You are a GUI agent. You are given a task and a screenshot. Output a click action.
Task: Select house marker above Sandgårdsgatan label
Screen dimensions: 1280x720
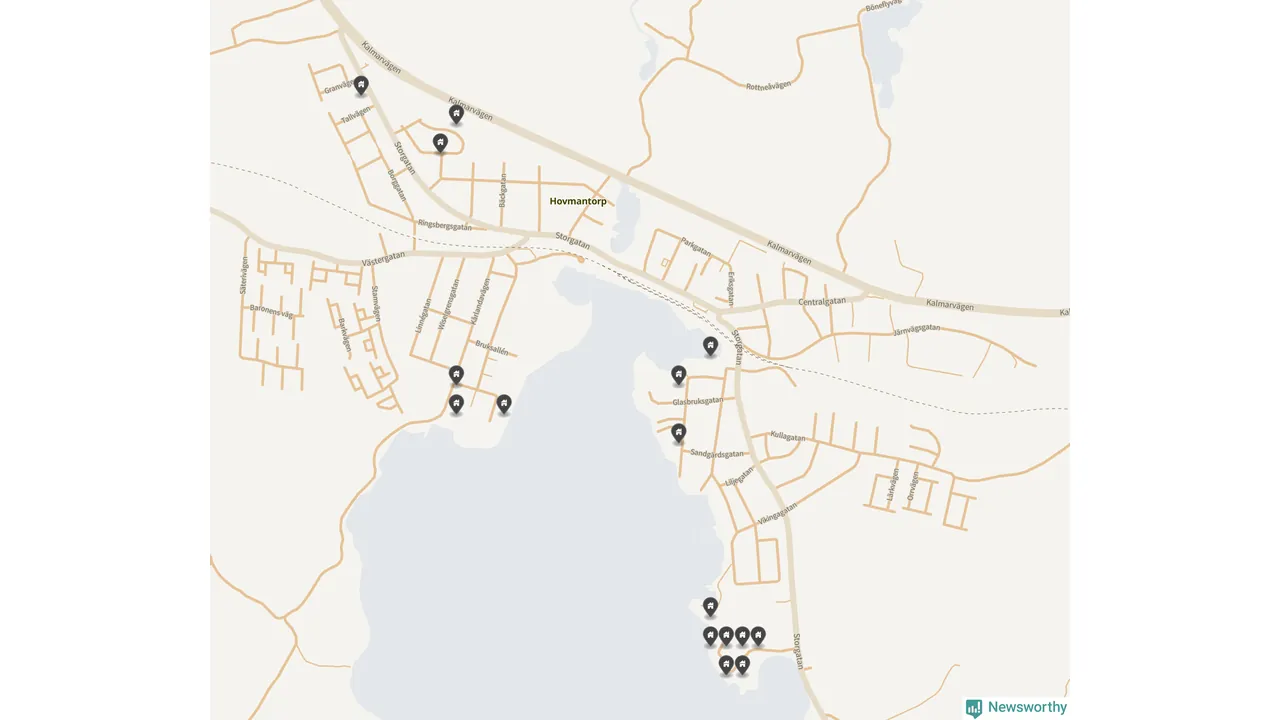click(x=678, y=433)
